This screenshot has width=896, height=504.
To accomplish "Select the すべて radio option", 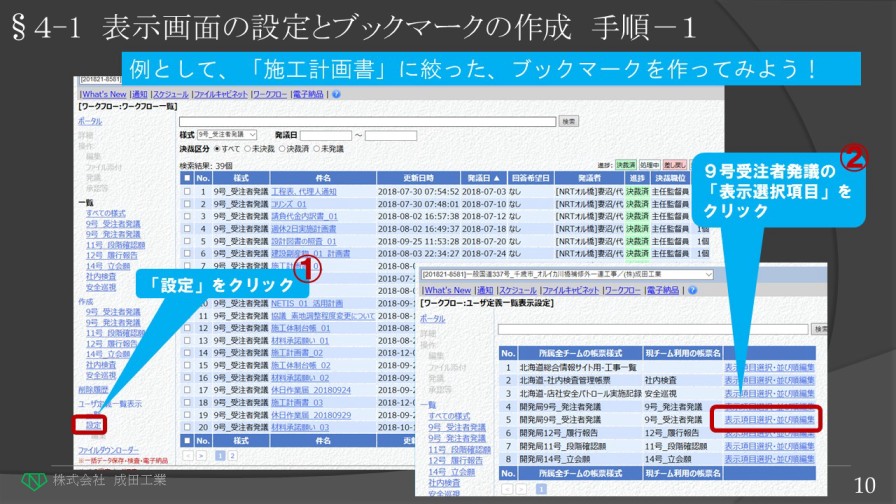I will coord(214,149).
